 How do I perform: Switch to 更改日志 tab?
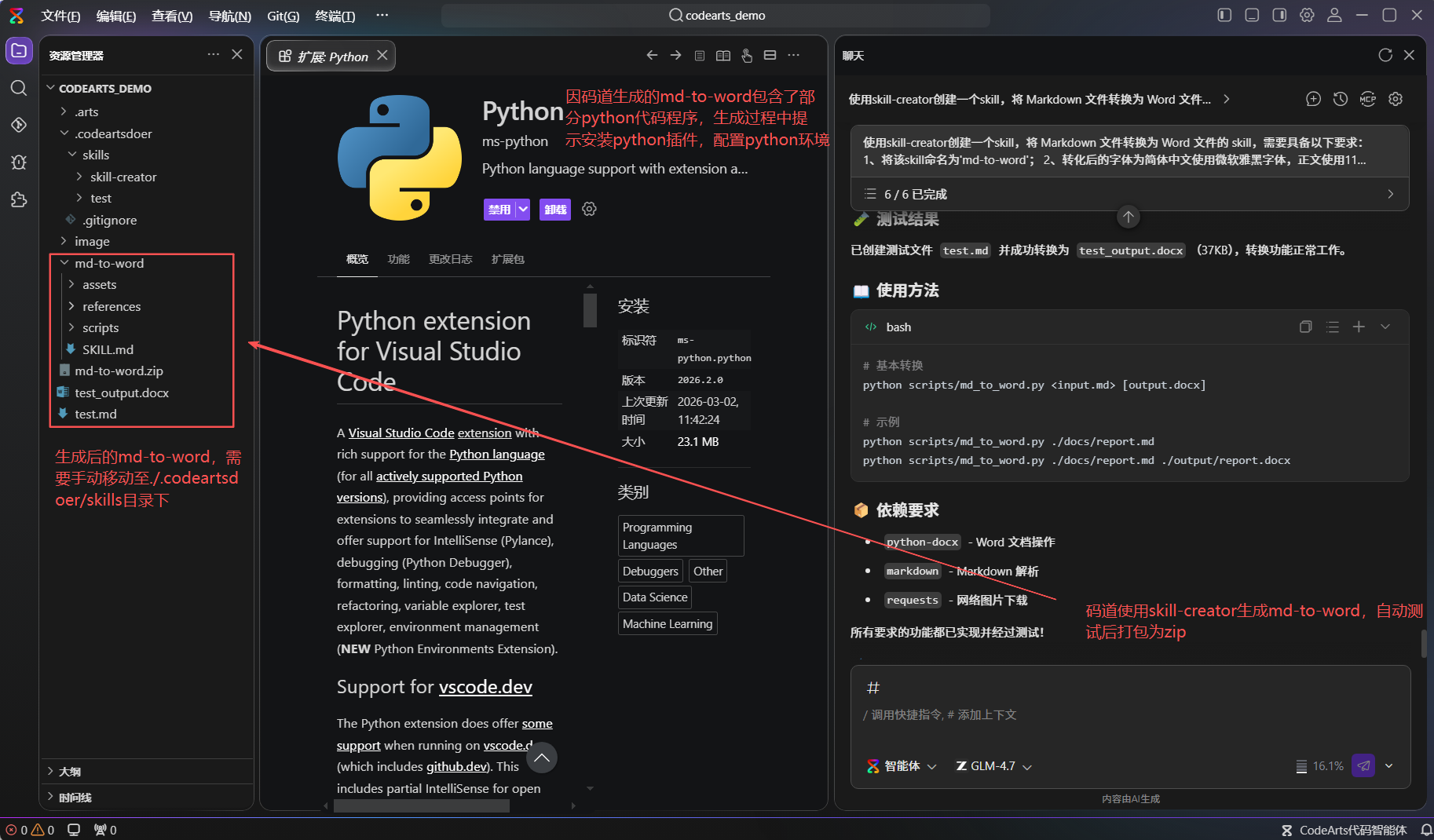tap(450, 259)
